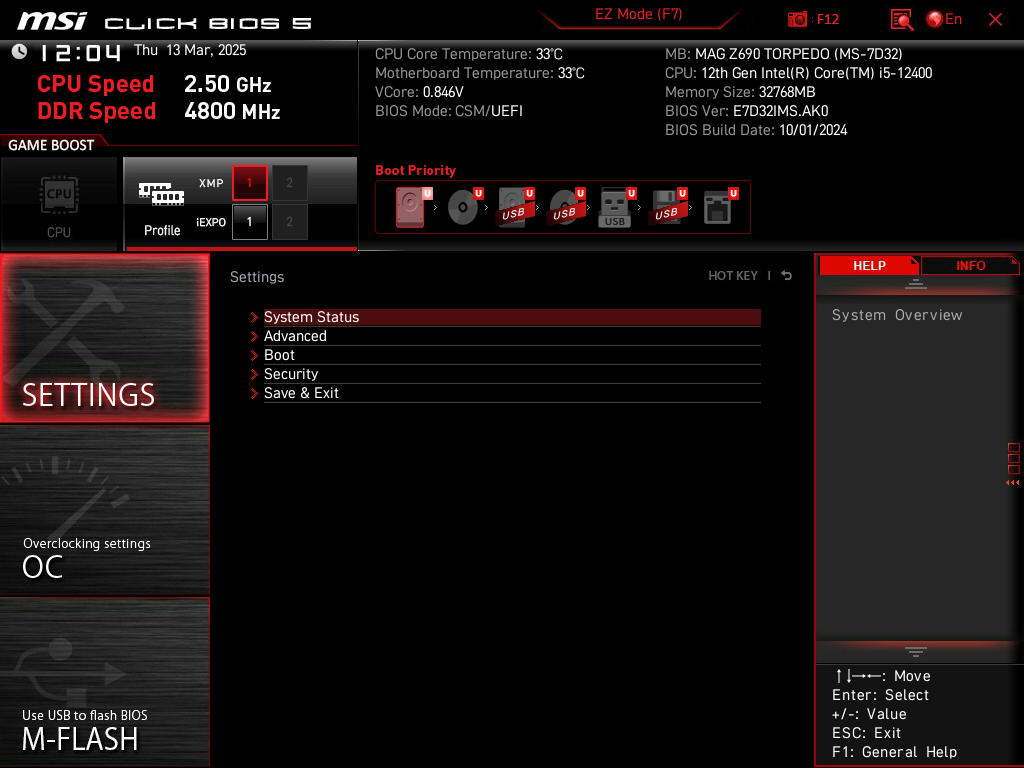Enable iEXPO profile 1
1024x768 pixels.
[249, 222]
